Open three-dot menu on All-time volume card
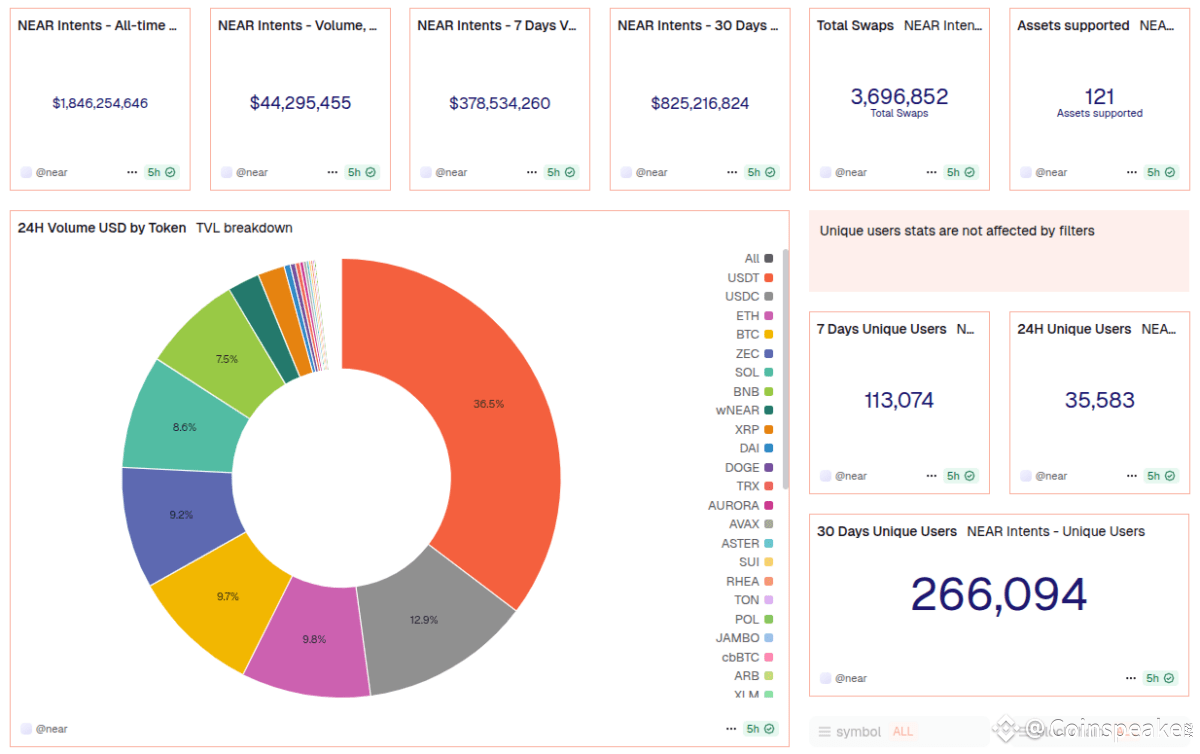1200x754 pixels. [132, 172]
